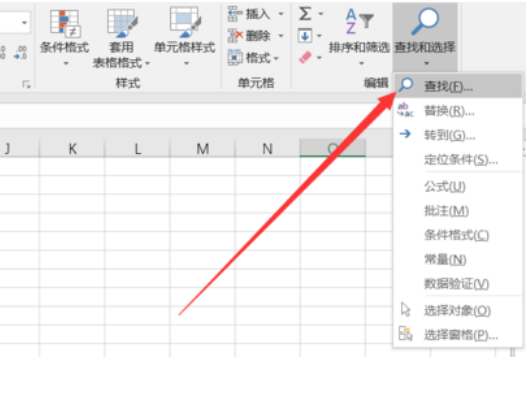This screenshot has width=527, height=406.
Task: Select column N header
Action: pyautogui.click(x=268, y=148)
